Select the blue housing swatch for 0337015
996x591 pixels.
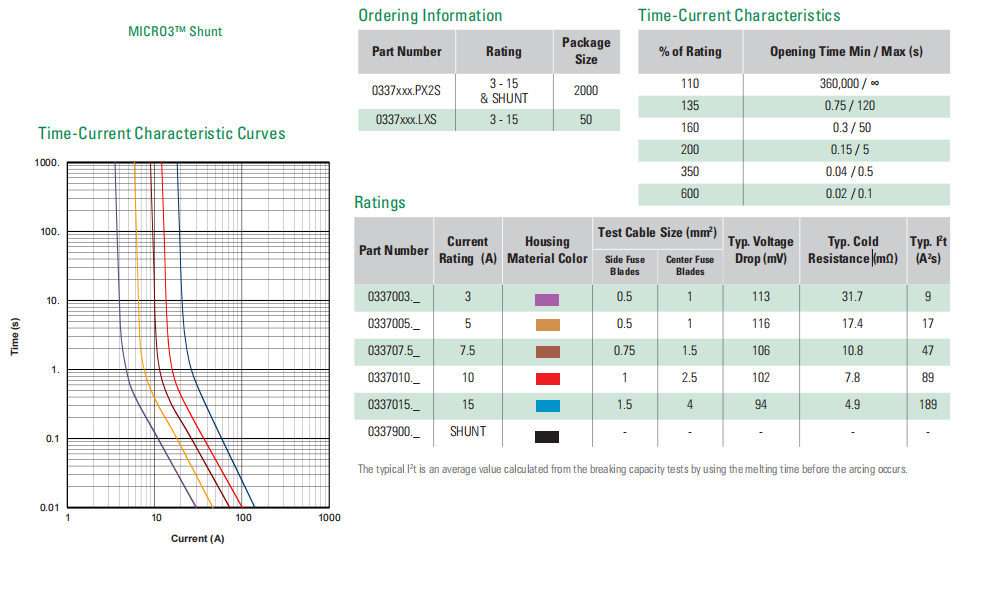547,406
